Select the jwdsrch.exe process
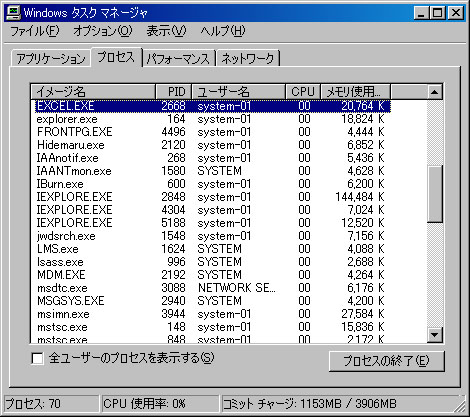The image size is (470, 417). point(213,236)
